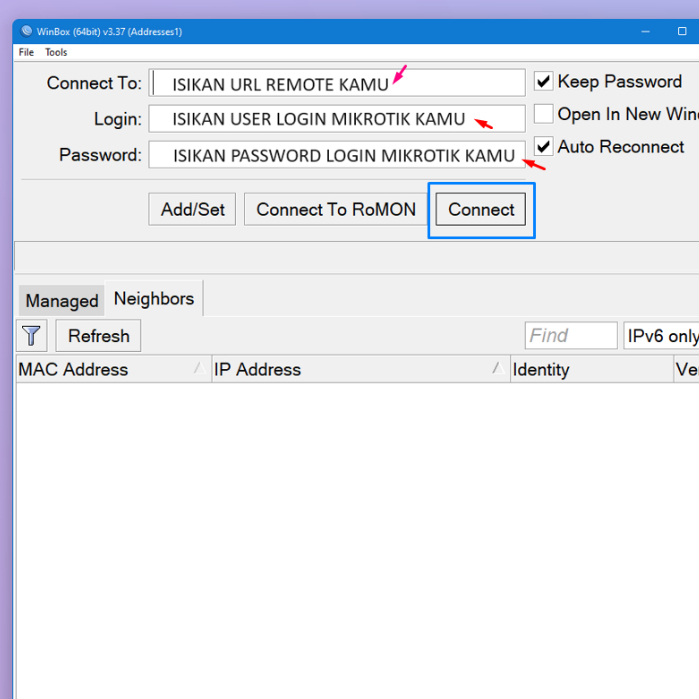
Task: Maximize the WinBox window
Action: (x=682, y=31)
